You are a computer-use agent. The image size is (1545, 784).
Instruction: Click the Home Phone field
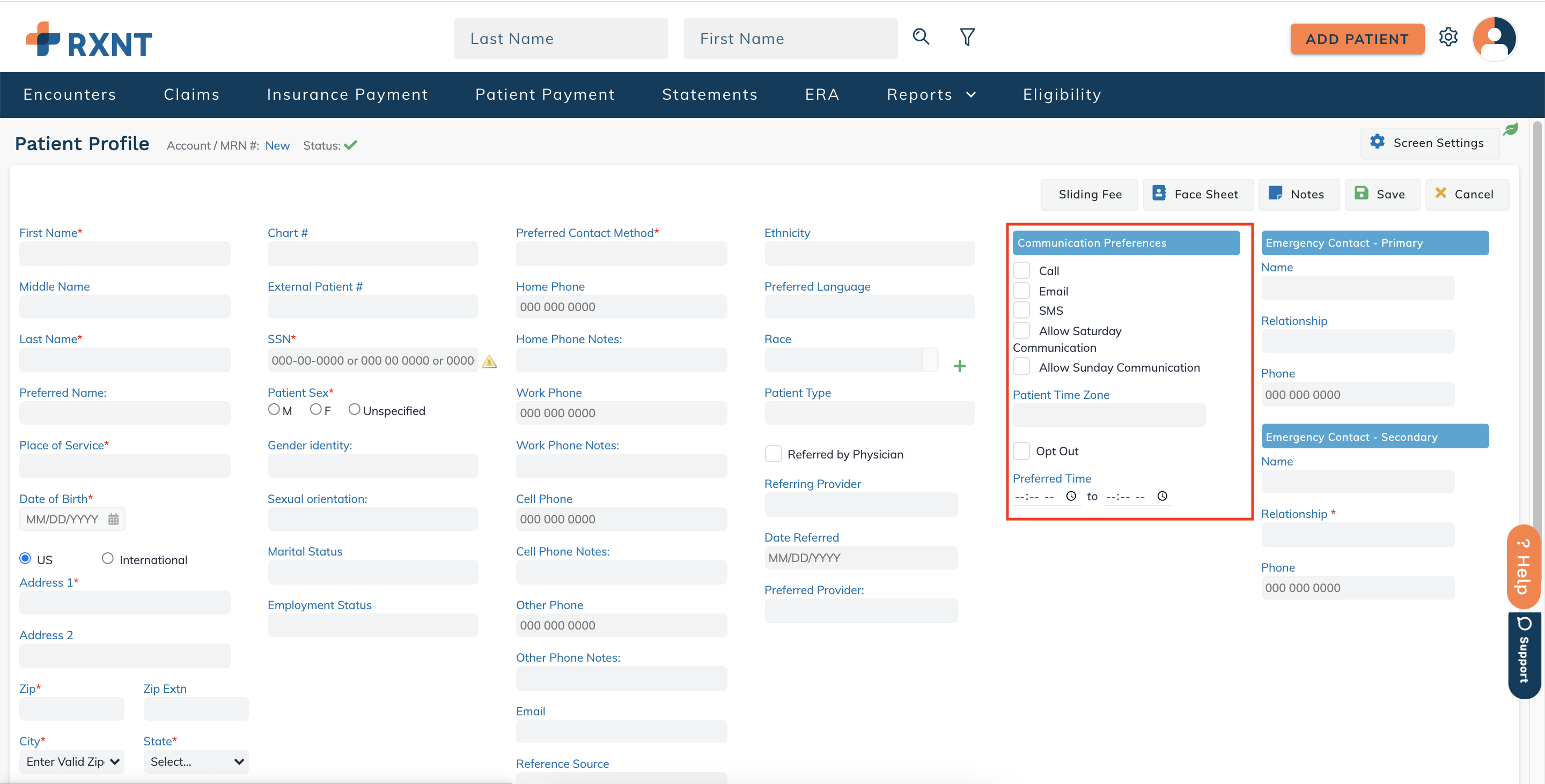tap(621, 307)
